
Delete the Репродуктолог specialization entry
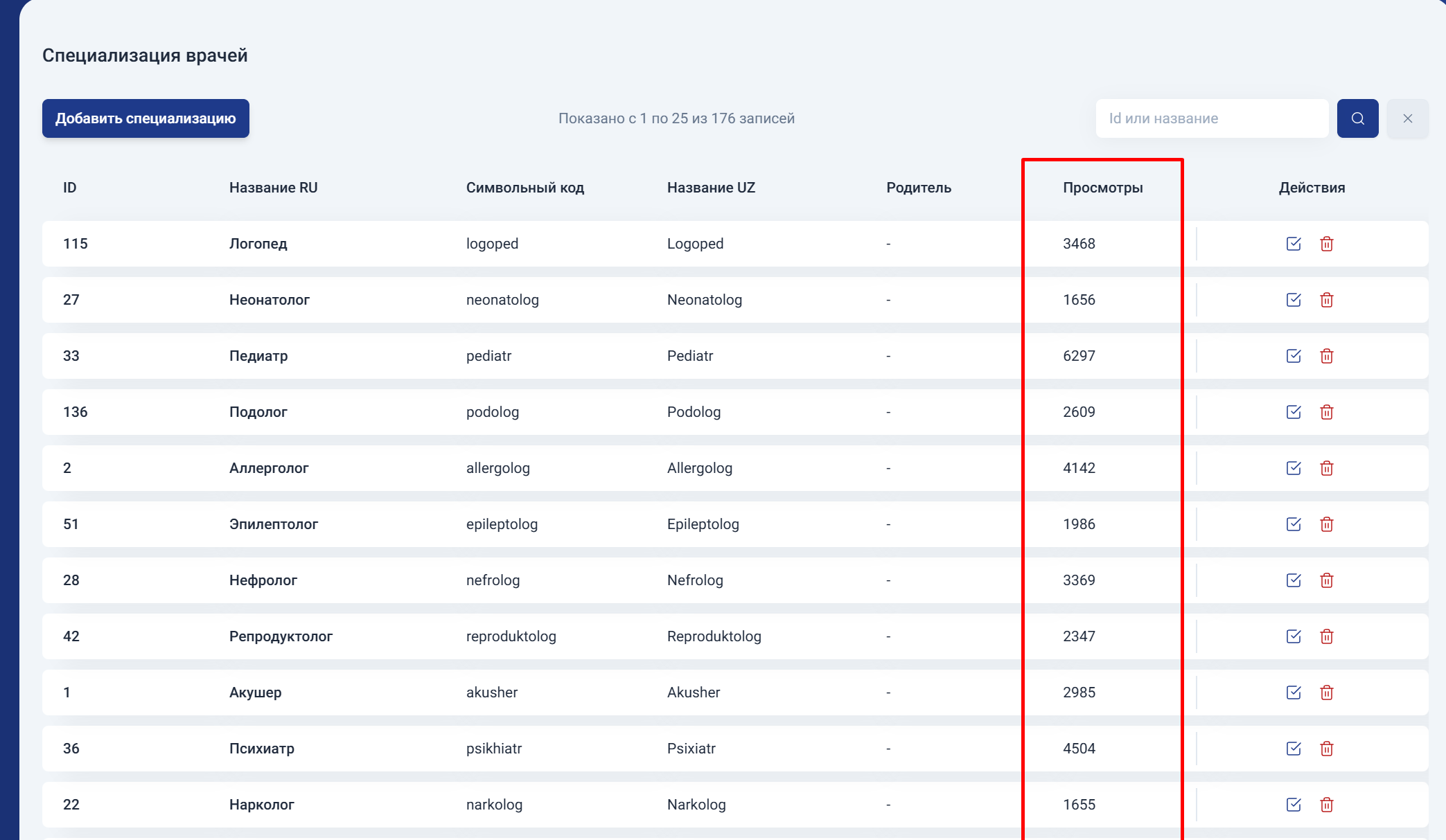click(1326, 636)
